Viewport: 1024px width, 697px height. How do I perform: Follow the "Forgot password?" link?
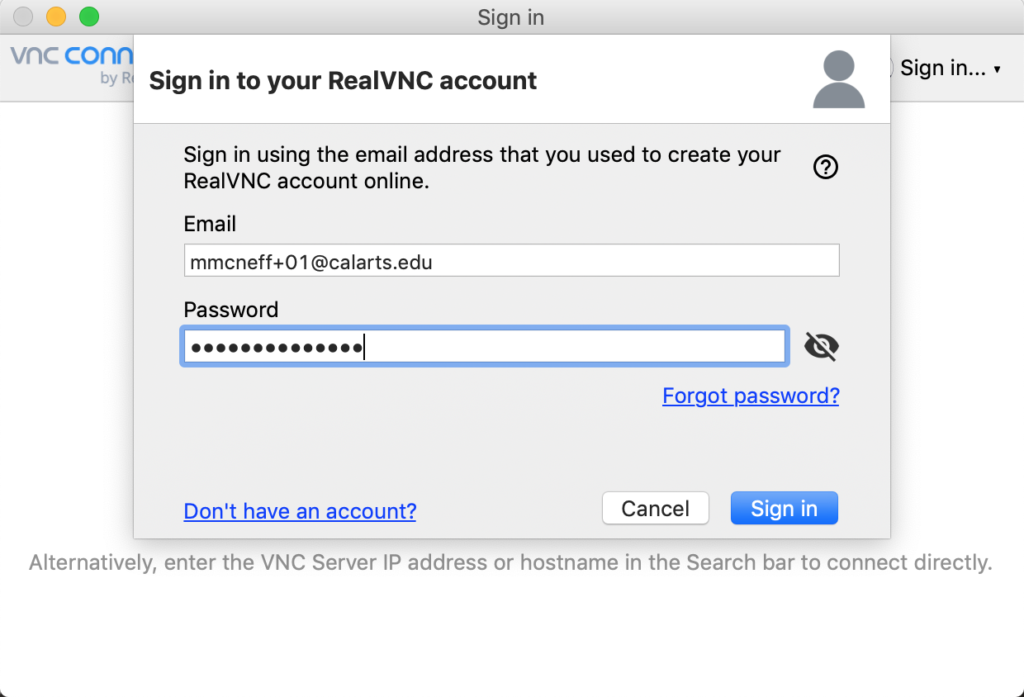750,396
